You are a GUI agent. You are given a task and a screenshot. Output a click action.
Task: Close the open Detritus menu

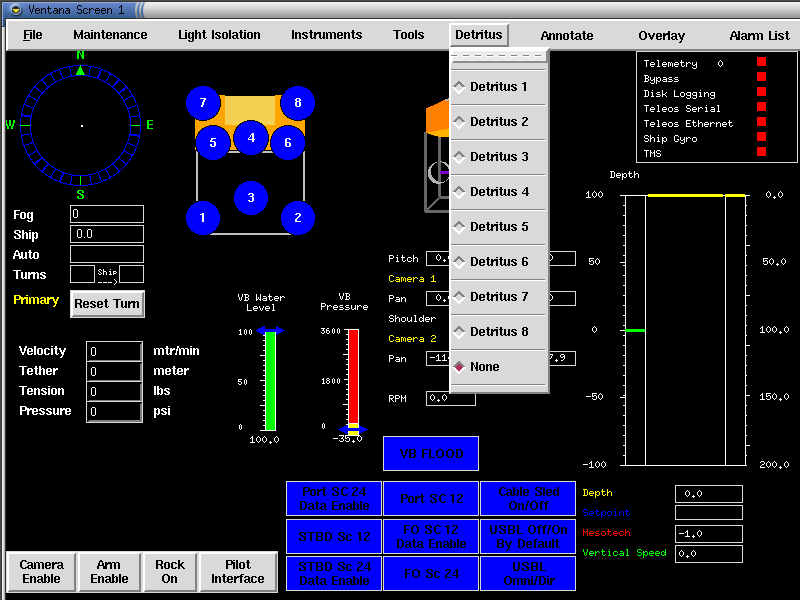point(479,35)
